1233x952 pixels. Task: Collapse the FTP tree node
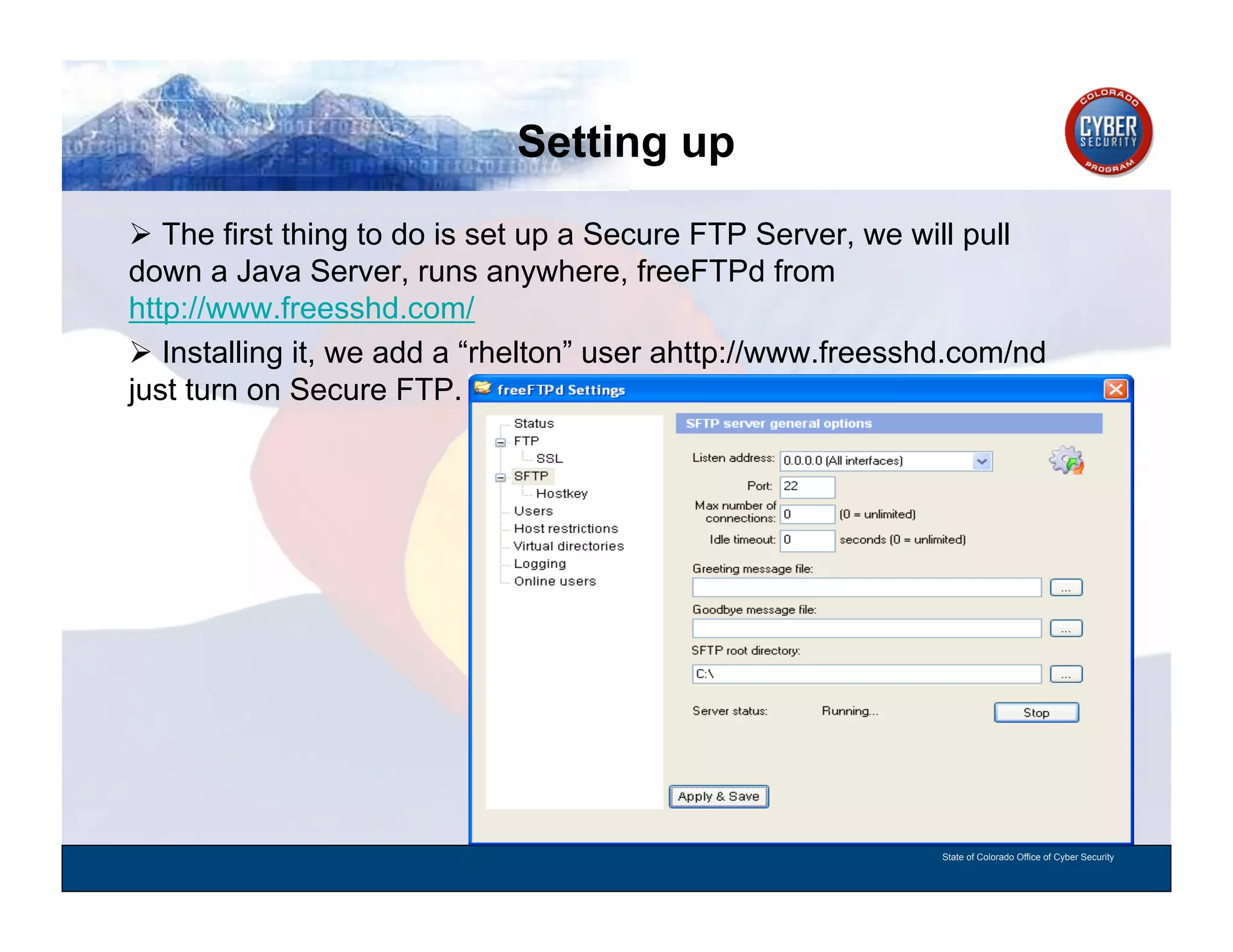(x=500, y=442)
